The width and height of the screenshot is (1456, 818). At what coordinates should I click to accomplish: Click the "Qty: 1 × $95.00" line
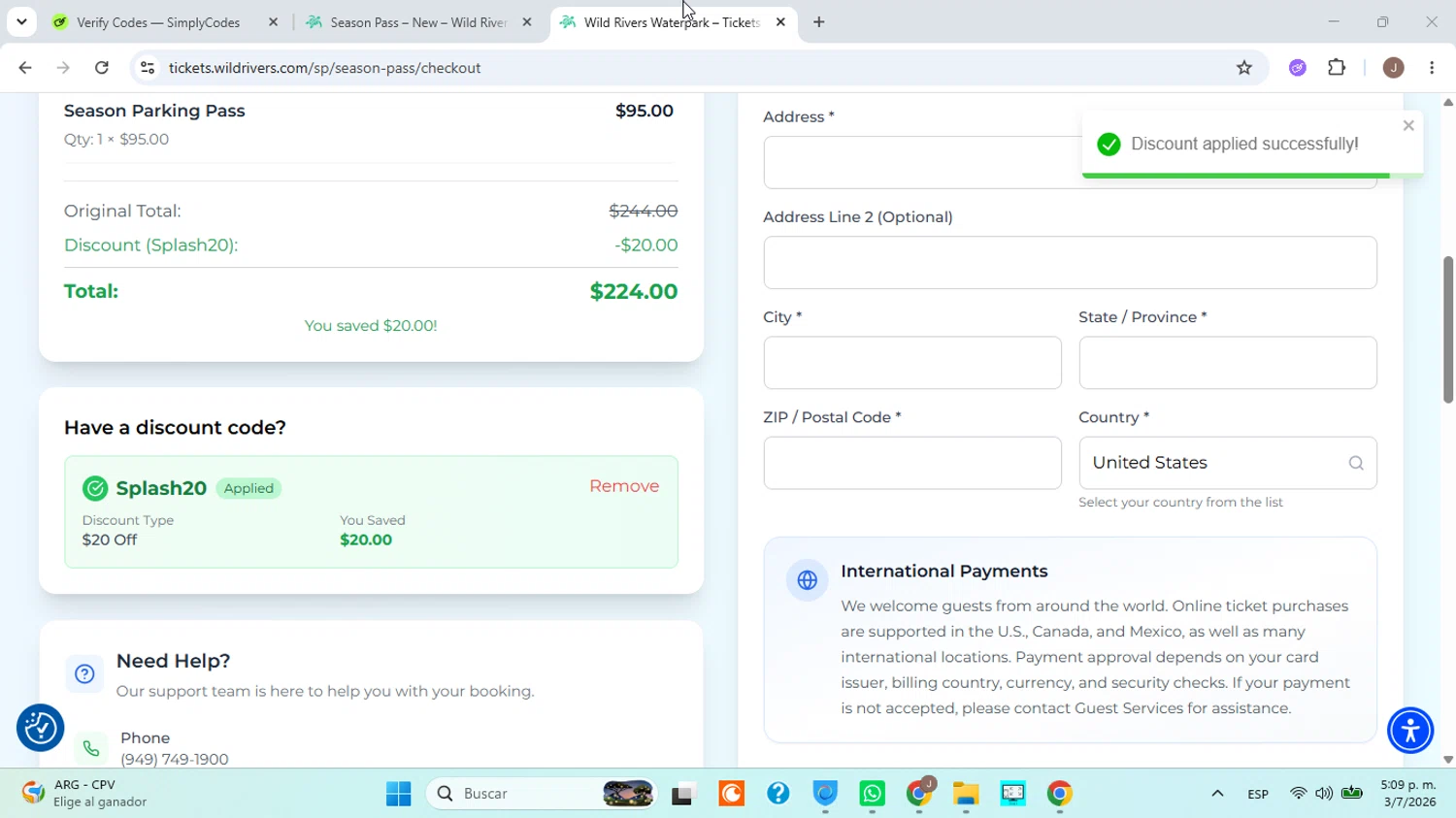[x=116, y=140]
